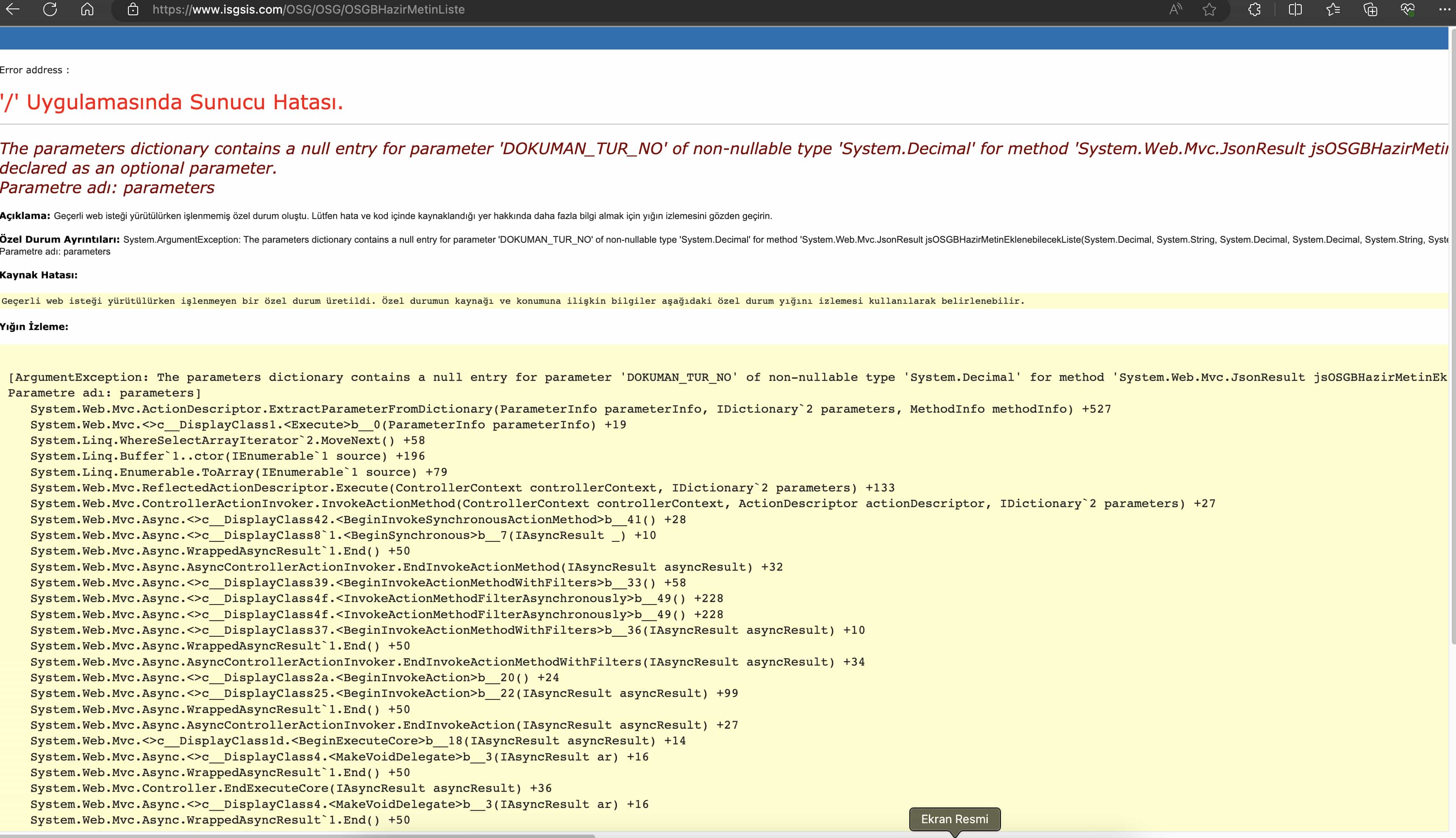This screenshot has height=838, width=1456.
Task: Click the horizontal scrollbar at bottom
Action: click(x=296, y=835)
